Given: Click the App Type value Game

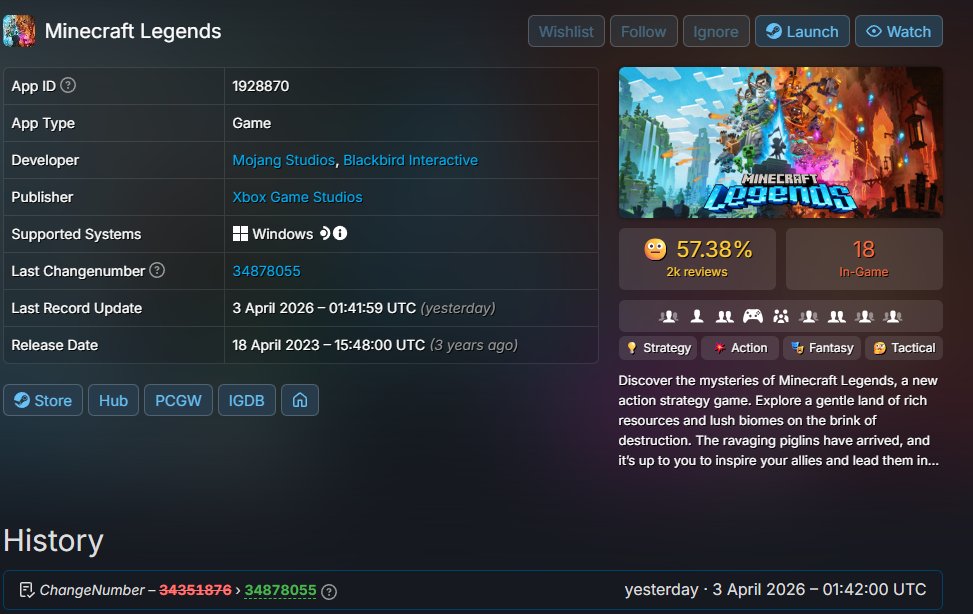Looking at the screenshot, I should coord(251,123).
